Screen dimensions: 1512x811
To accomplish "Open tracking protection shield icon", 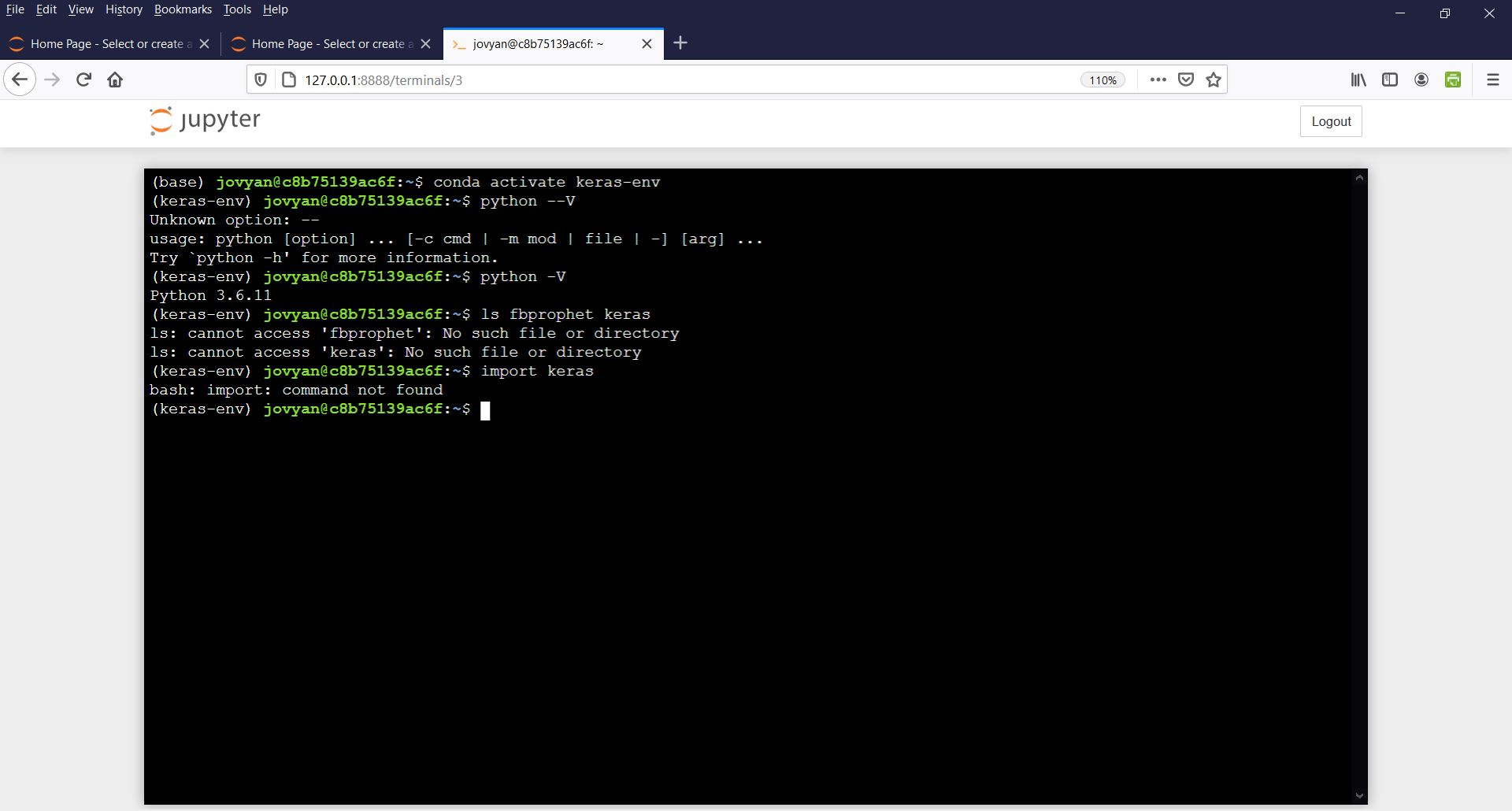I will click(261, 80).
